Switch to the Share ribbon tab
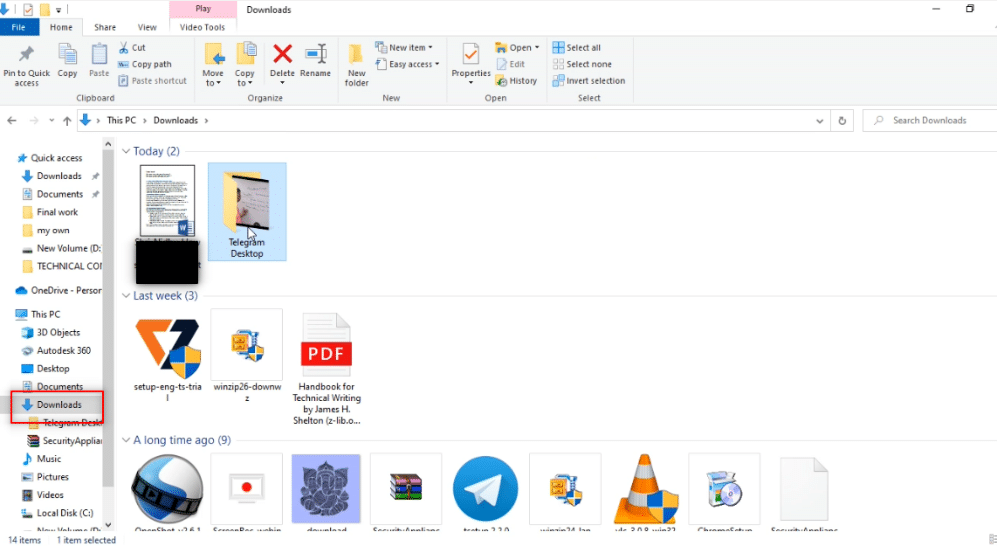 click(x=105, y=27)
